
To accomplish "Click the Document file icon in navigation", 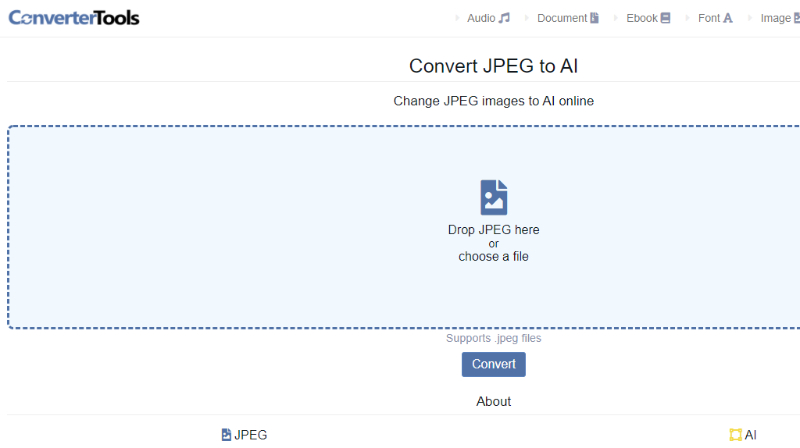I will 594,18.
